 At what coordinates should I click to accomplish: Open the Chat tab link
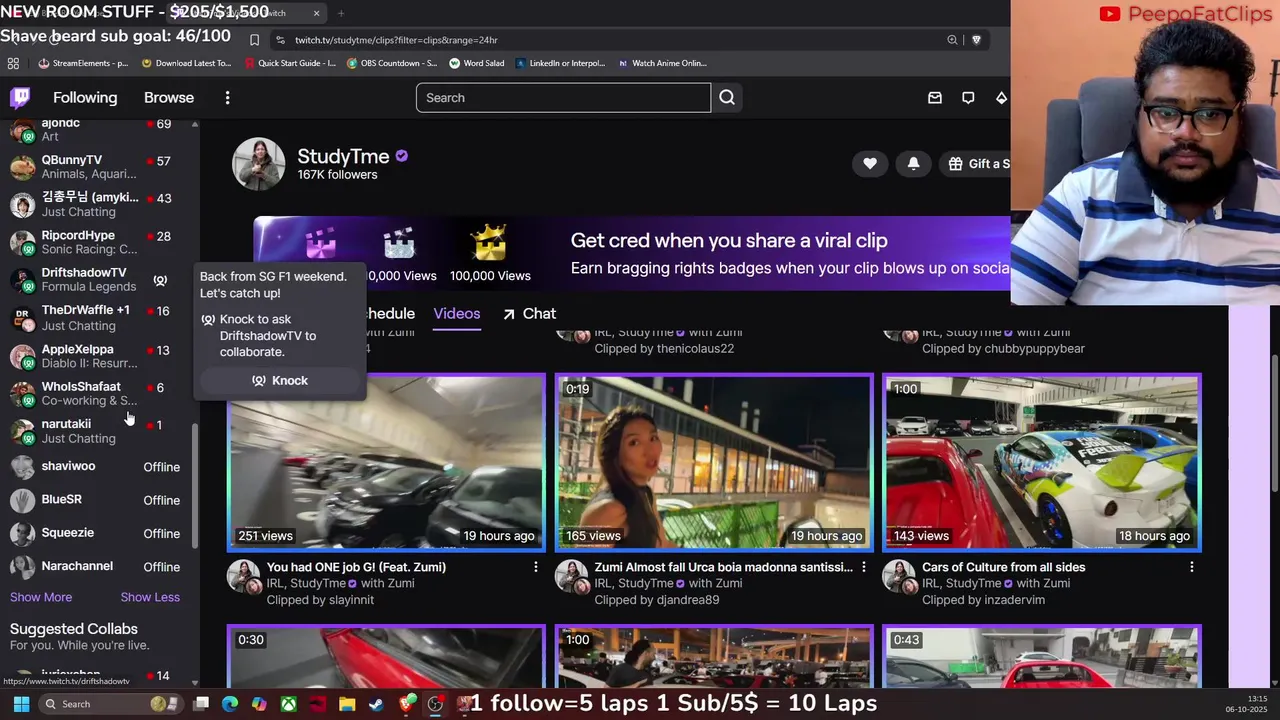coord(529,313)
